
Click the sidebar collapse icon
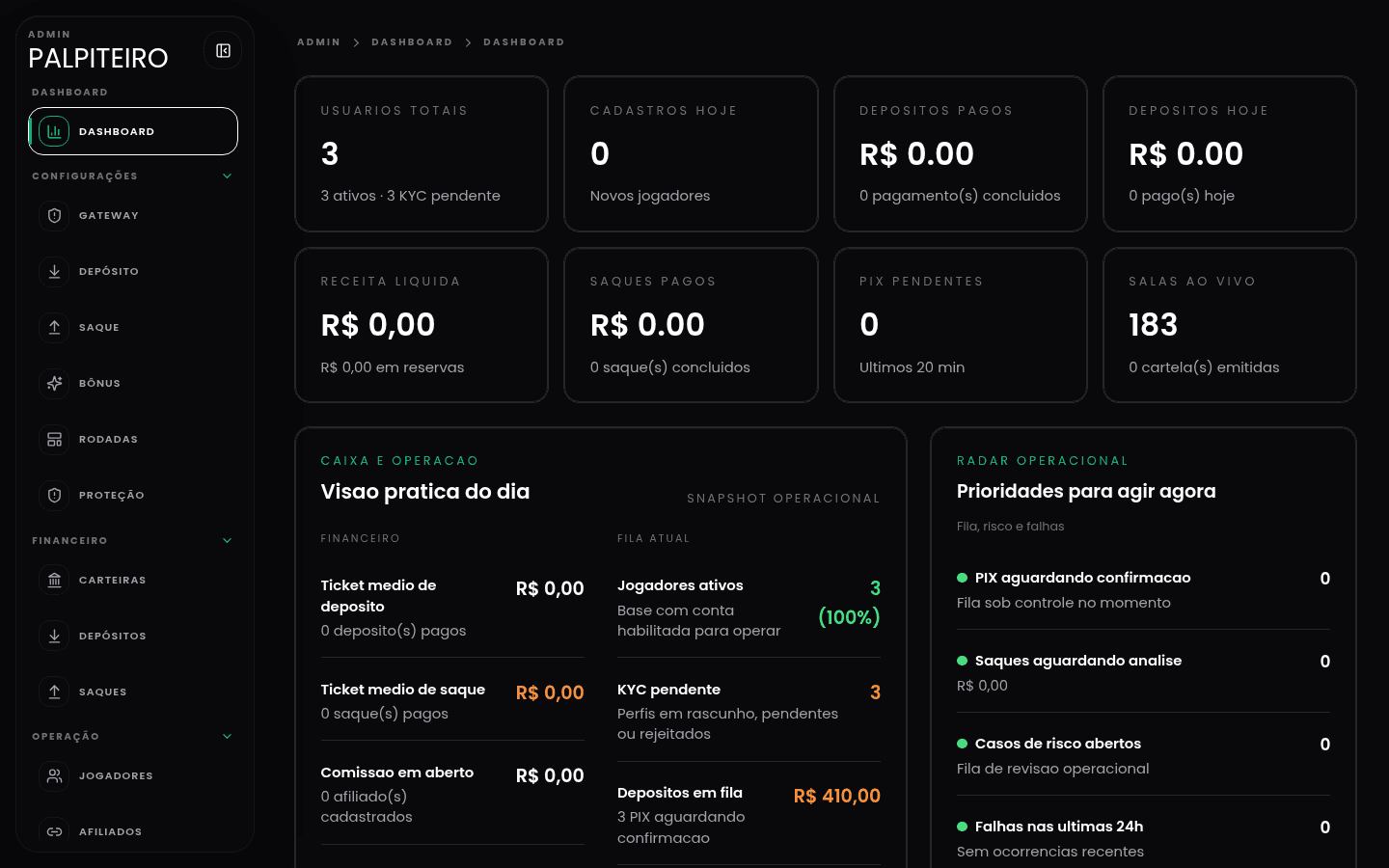(223, 50)
